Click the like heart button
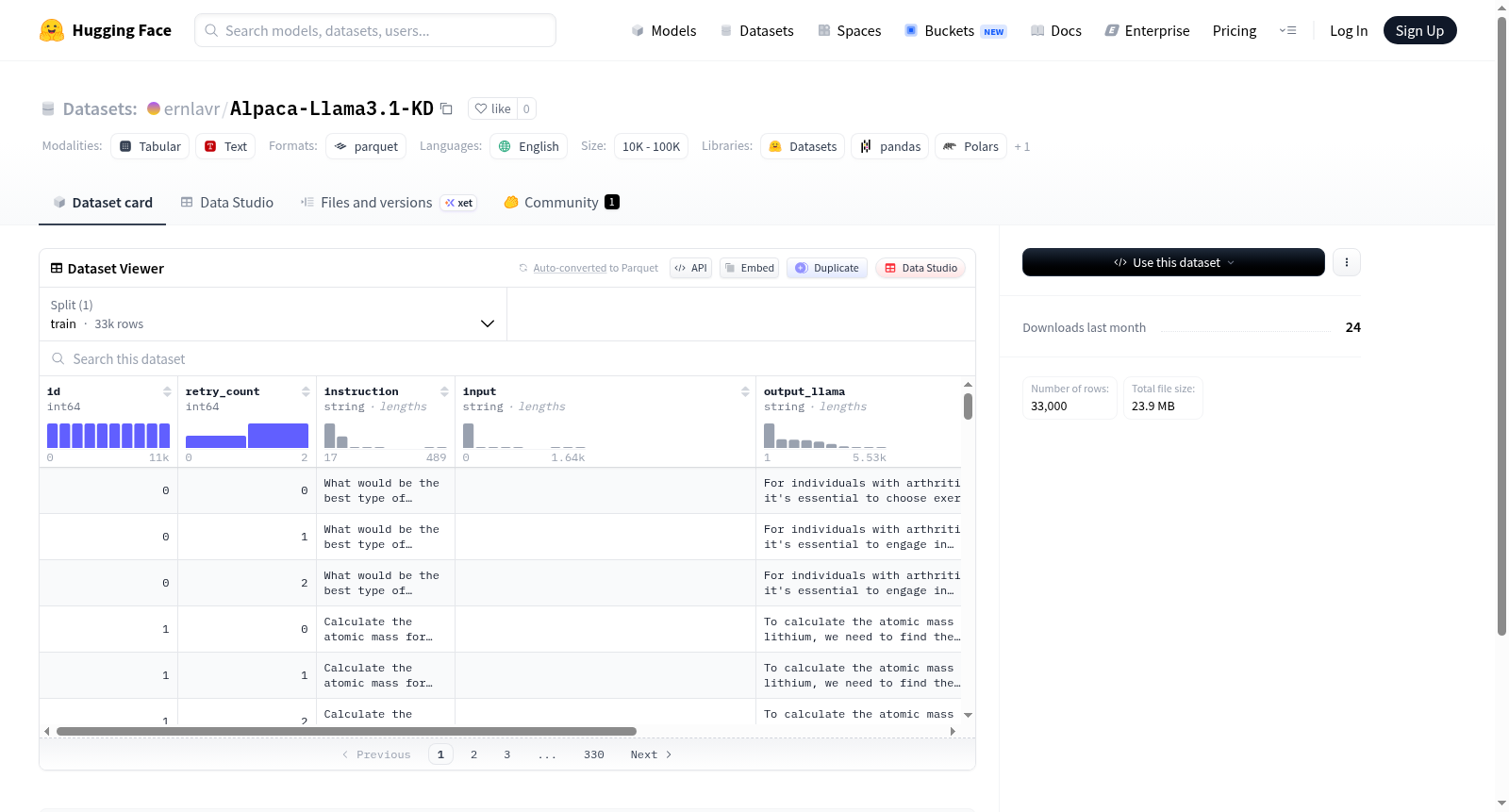Screen dimensions: 1509x812 coord(492,108)
